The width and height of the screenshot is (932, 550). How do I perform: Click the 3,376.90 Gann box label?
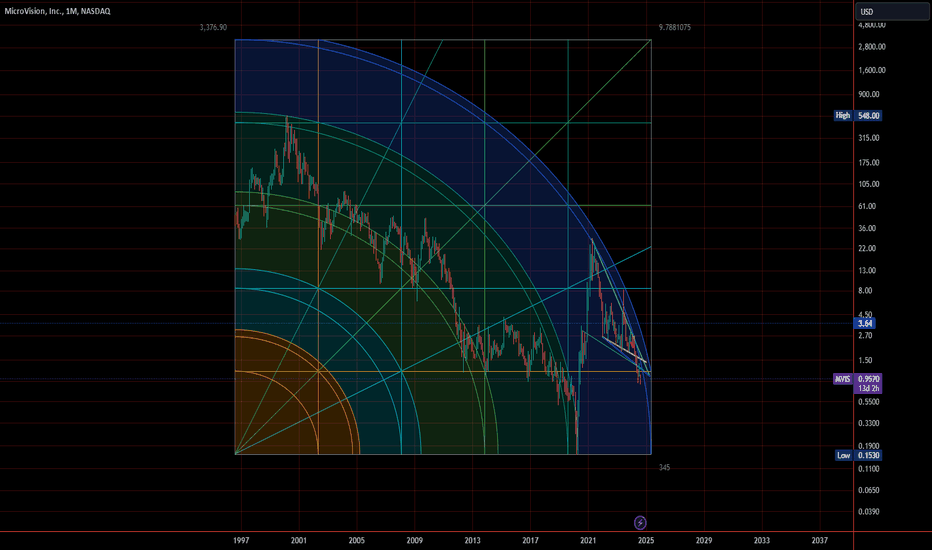213,27
